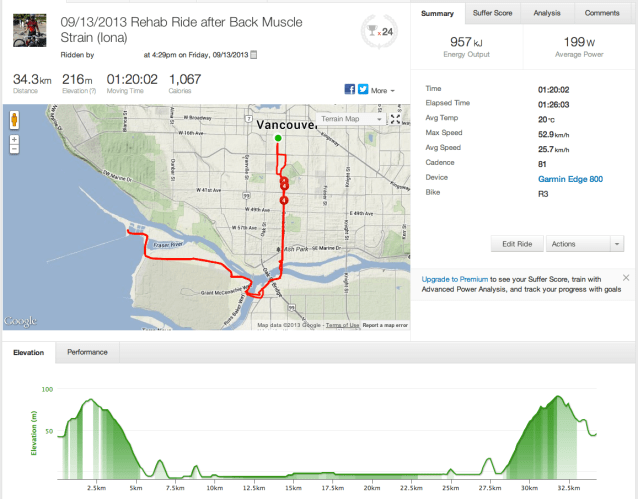The width and height of the screenshot is (638, 499).
Task: Show the Performance chart tab
Action: (87, 352)
